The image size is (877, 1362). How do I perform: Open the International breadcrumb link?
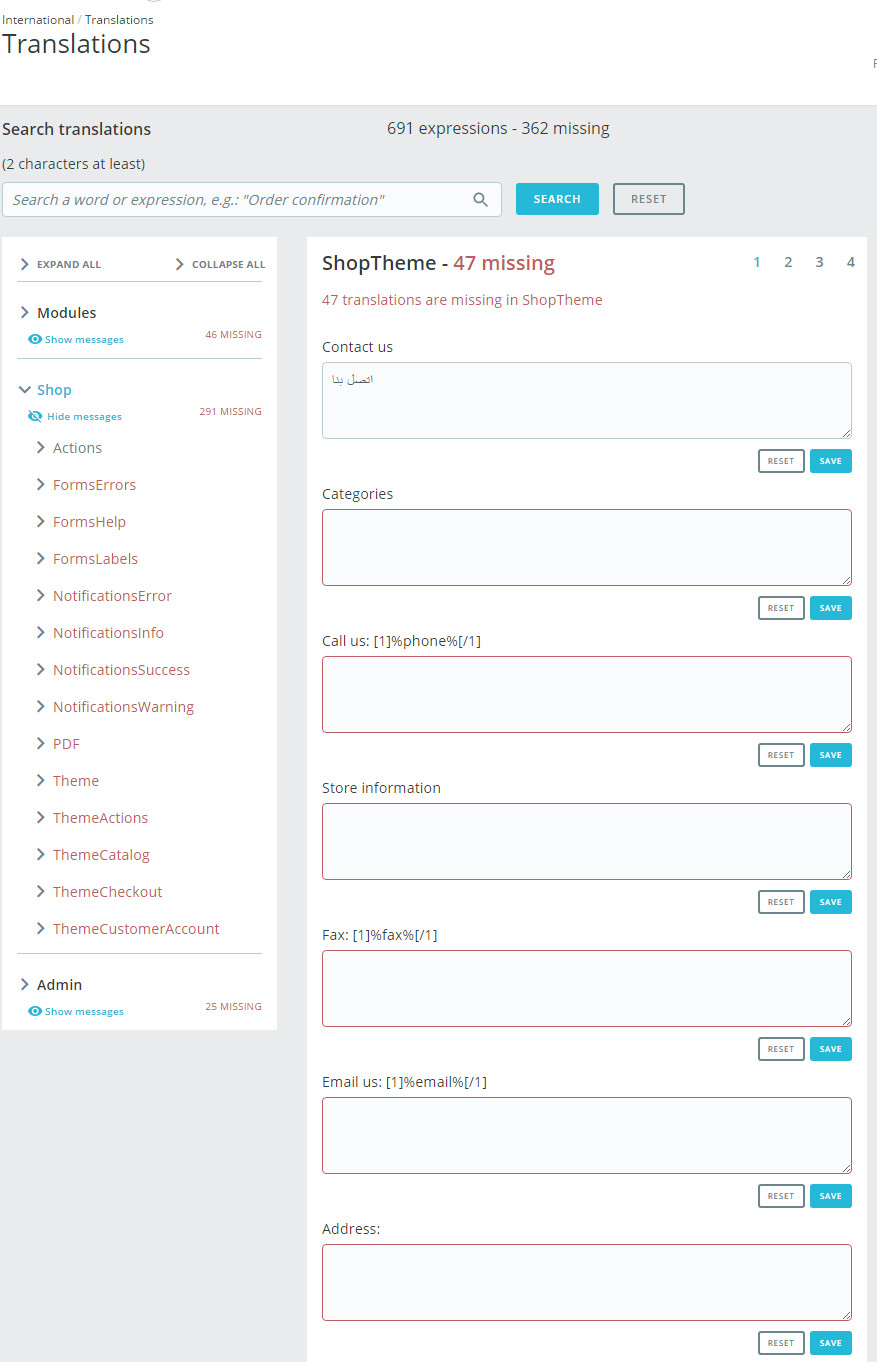38,20
